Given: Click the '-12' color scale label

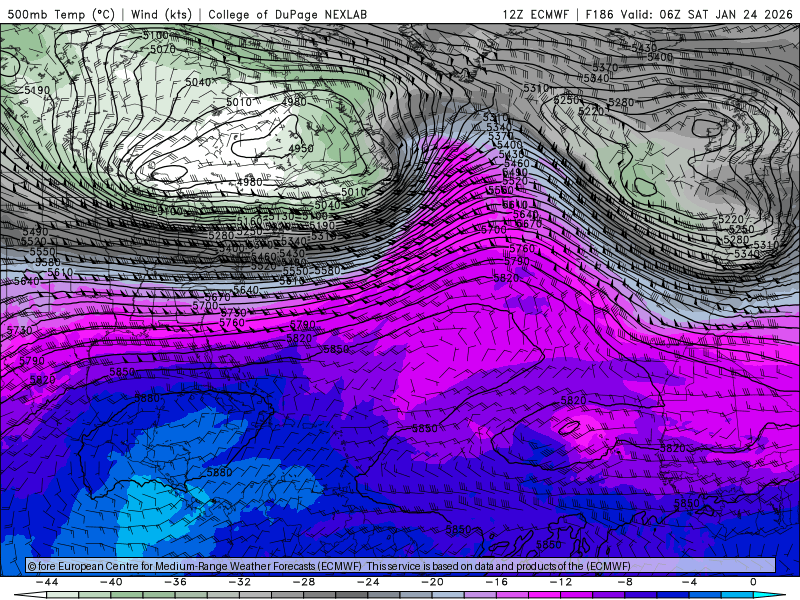Looking at the screenshot, I should tap(561, 582).
